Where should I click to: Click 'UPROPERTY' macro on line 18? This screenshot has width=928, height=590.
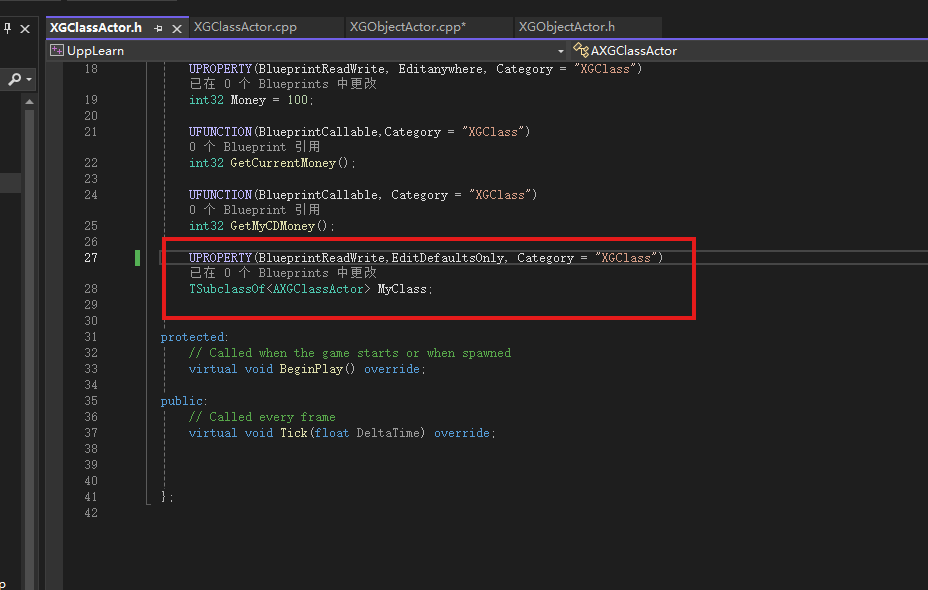[220, 69]
